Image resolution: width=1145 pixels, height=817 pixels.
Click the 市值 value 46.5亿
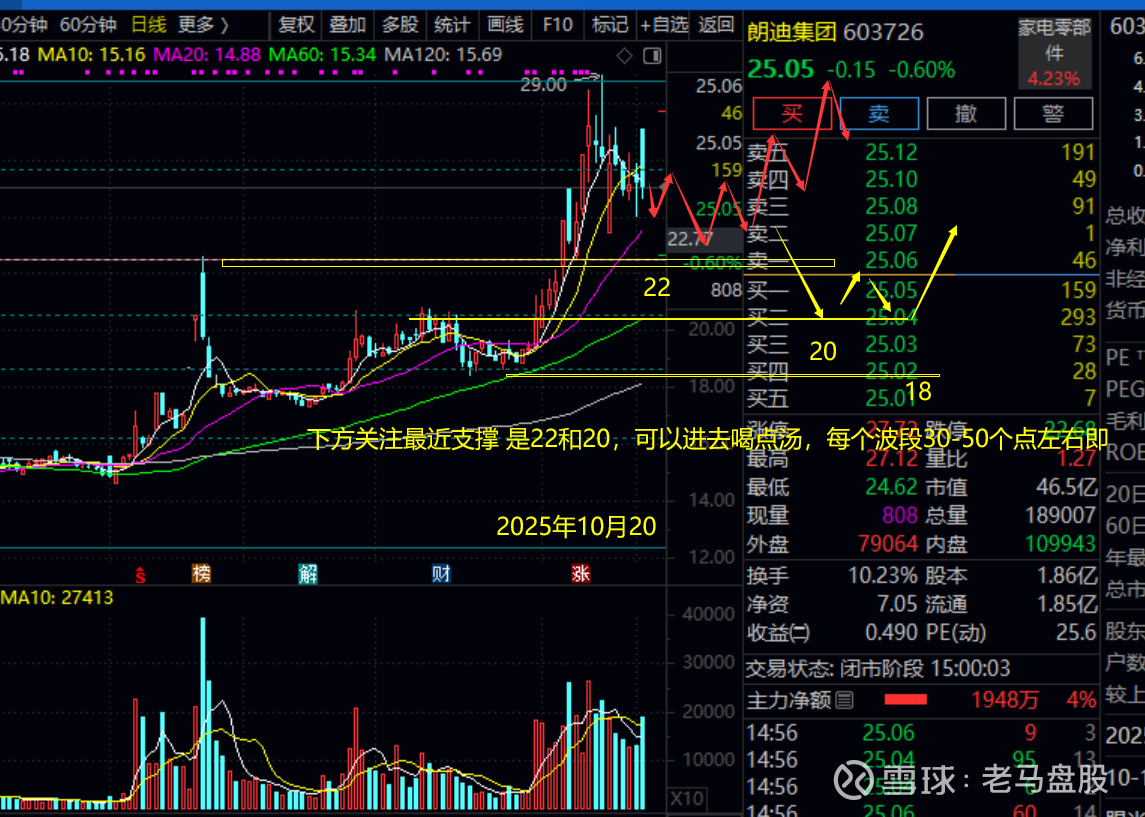coord(1066,486)
